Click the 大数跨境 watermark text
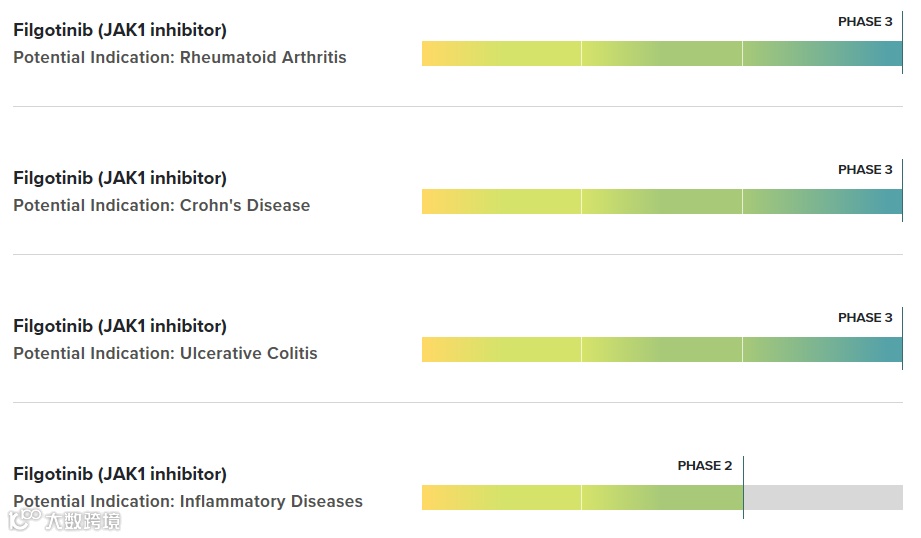This screenshot has height=538, width=921. 82,521
